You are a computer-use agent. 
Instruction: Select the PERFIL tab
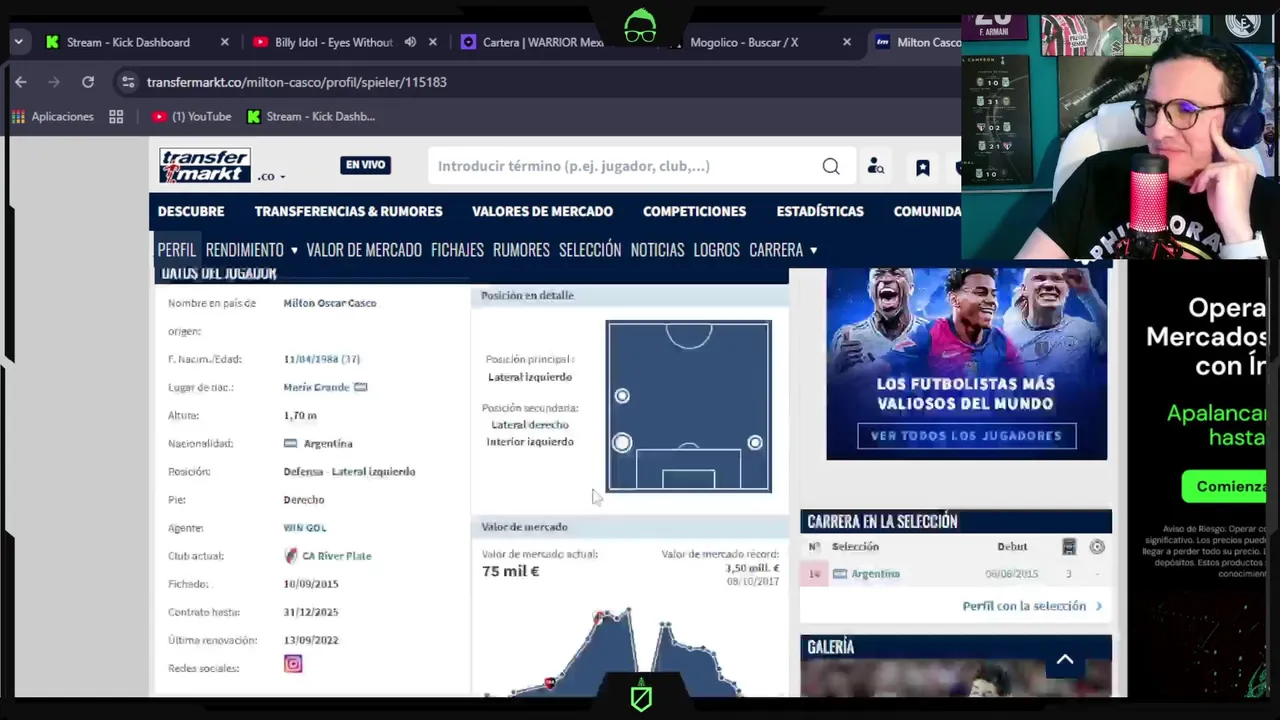[177, 250]
